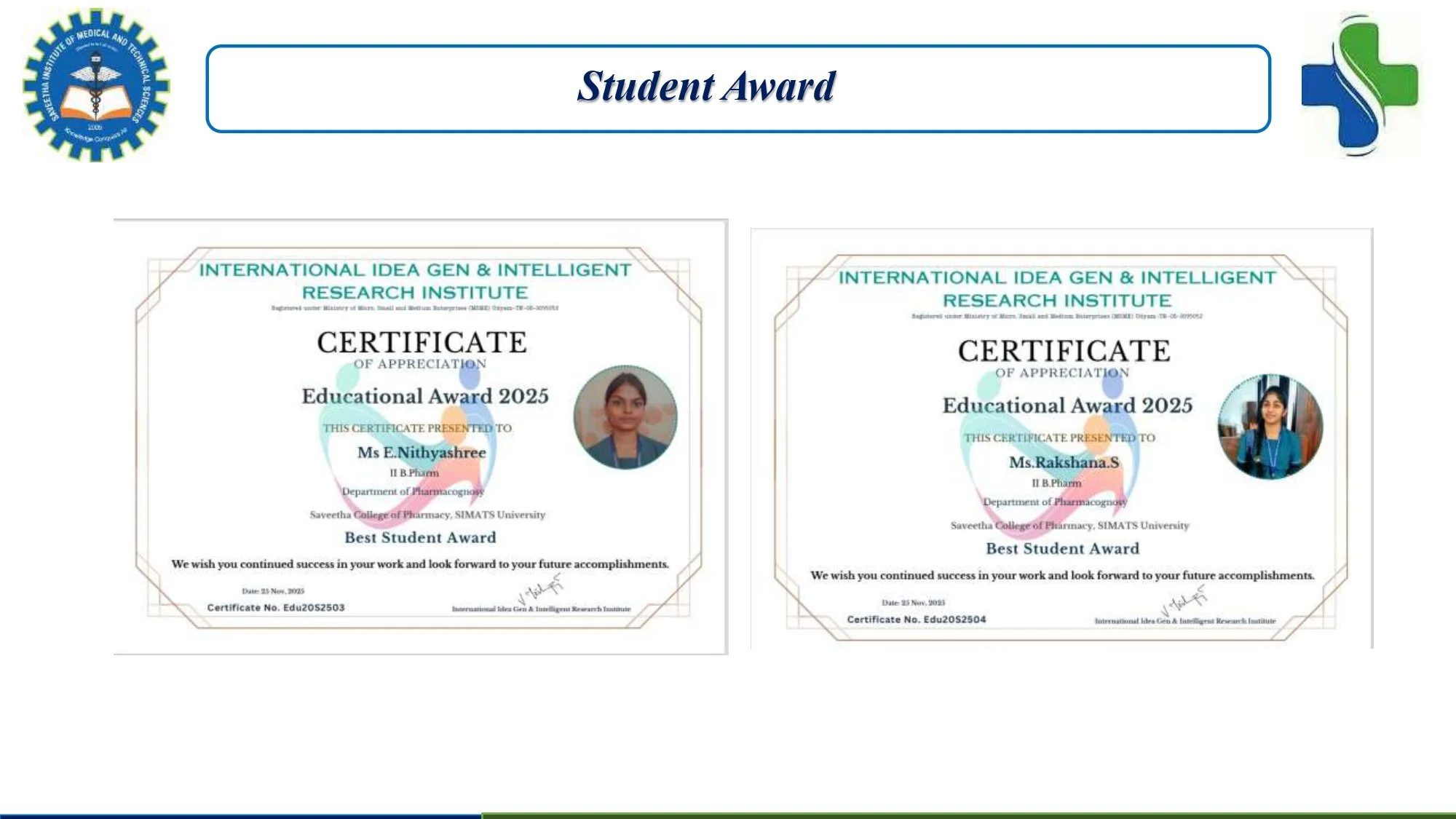
Task: Click "Department of Pharmacognosy" on Rakshana's certificate
Action: click(1055, 502)
